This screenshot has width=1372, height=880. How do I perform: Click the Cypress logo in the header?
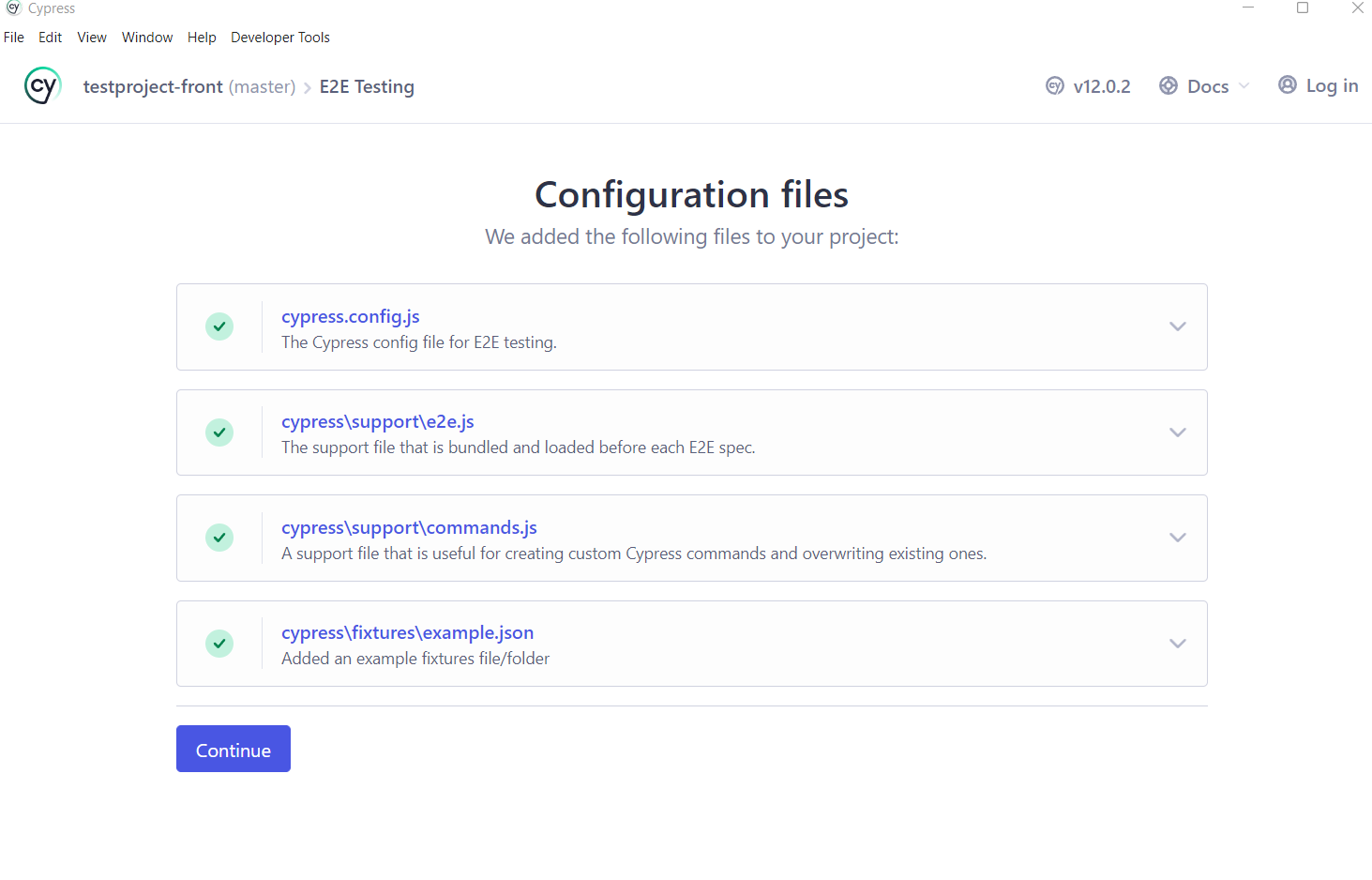tap(42, 85)
